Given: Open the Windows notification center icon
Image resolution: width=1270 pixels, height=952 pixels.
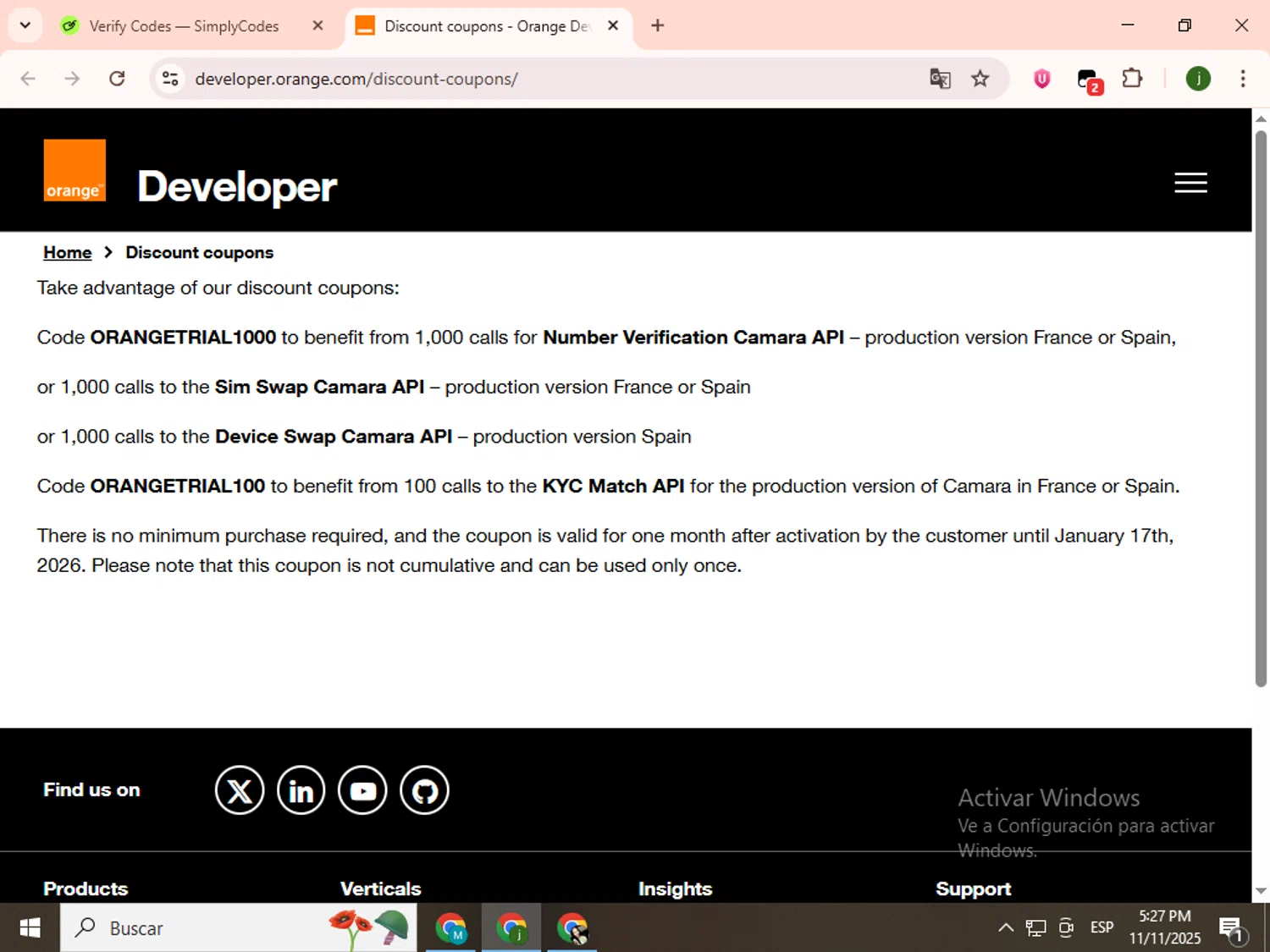Looking at the screenshot, I should (1232, 929).
